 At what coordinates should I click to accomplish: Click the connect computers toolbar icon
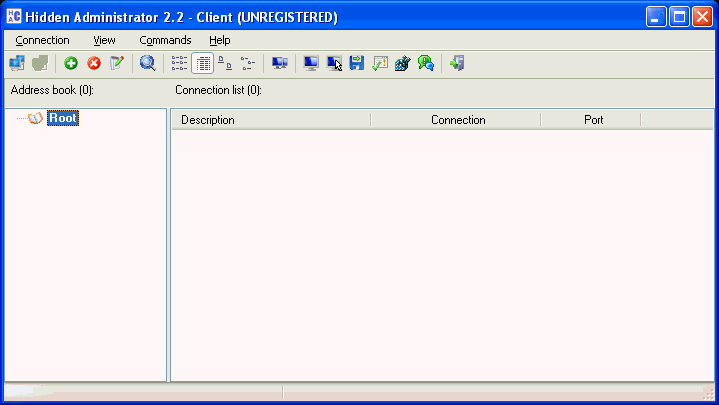(17, 63)
